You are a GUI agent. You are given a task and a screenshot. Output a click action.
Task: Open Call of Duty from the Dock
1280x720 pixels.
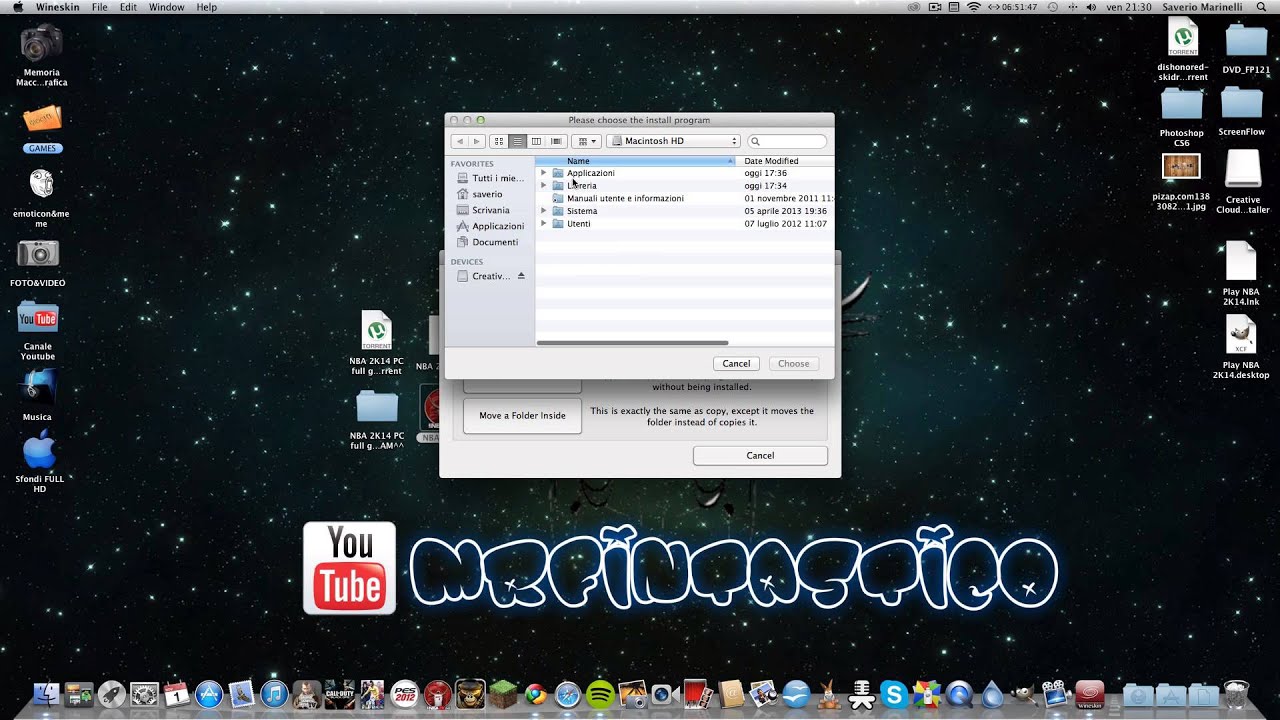[x=340, y=694]
